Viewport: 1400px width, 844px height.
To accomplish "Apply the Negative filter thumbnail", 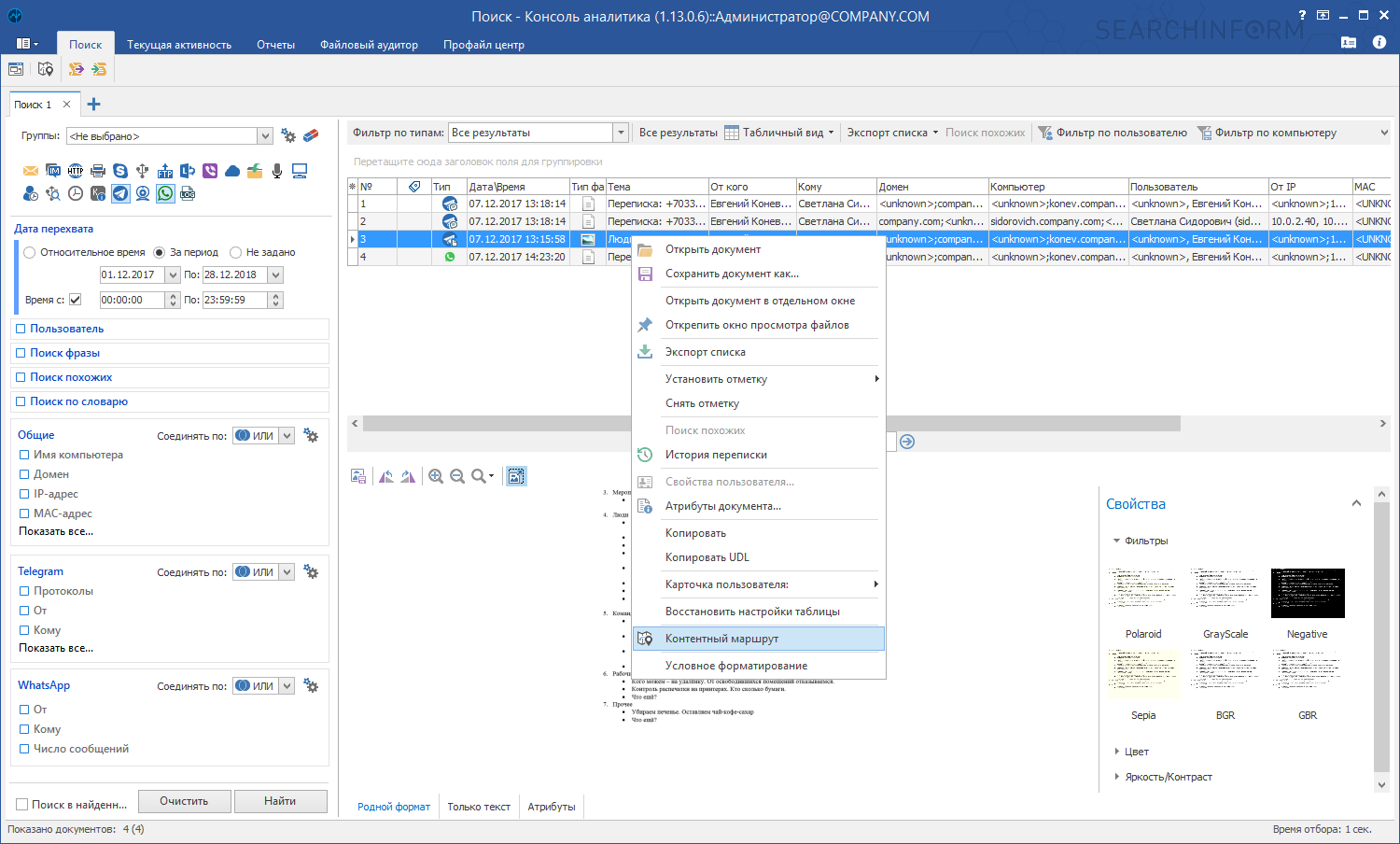I will [x=1308, y=594].
